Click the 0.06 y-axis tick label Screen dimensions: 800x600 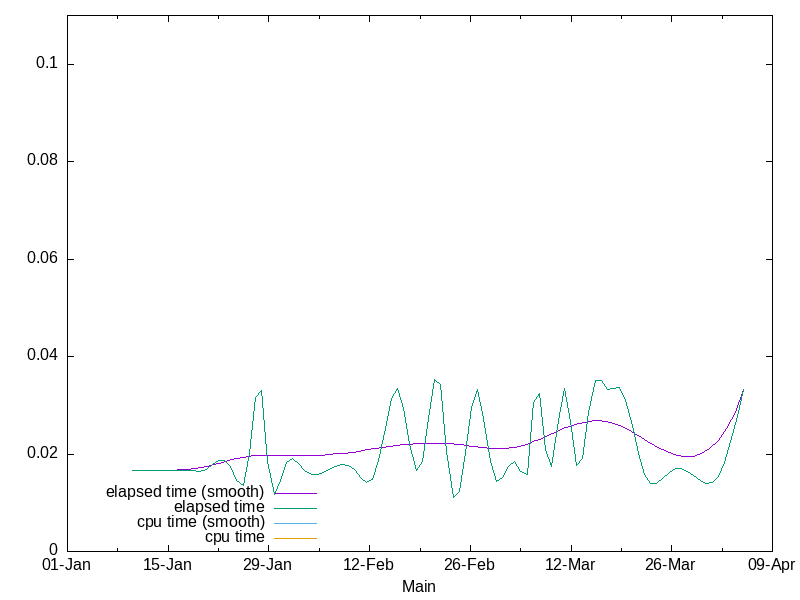[43, 259]
